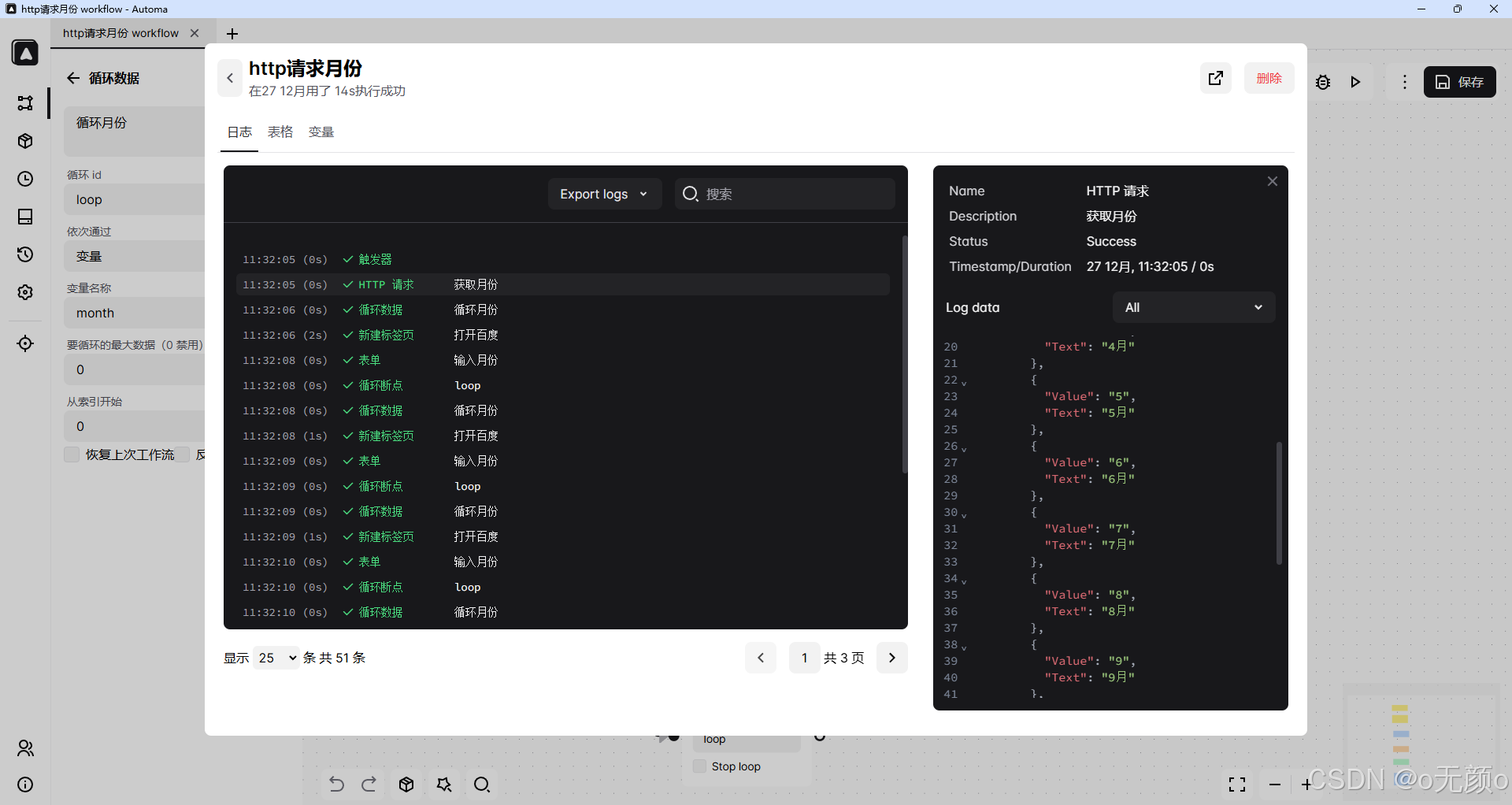Image resolution: width=1512 pixels, height=805 pixels.
Task: Go back with the log header arrow
Action: pos(230,78)
